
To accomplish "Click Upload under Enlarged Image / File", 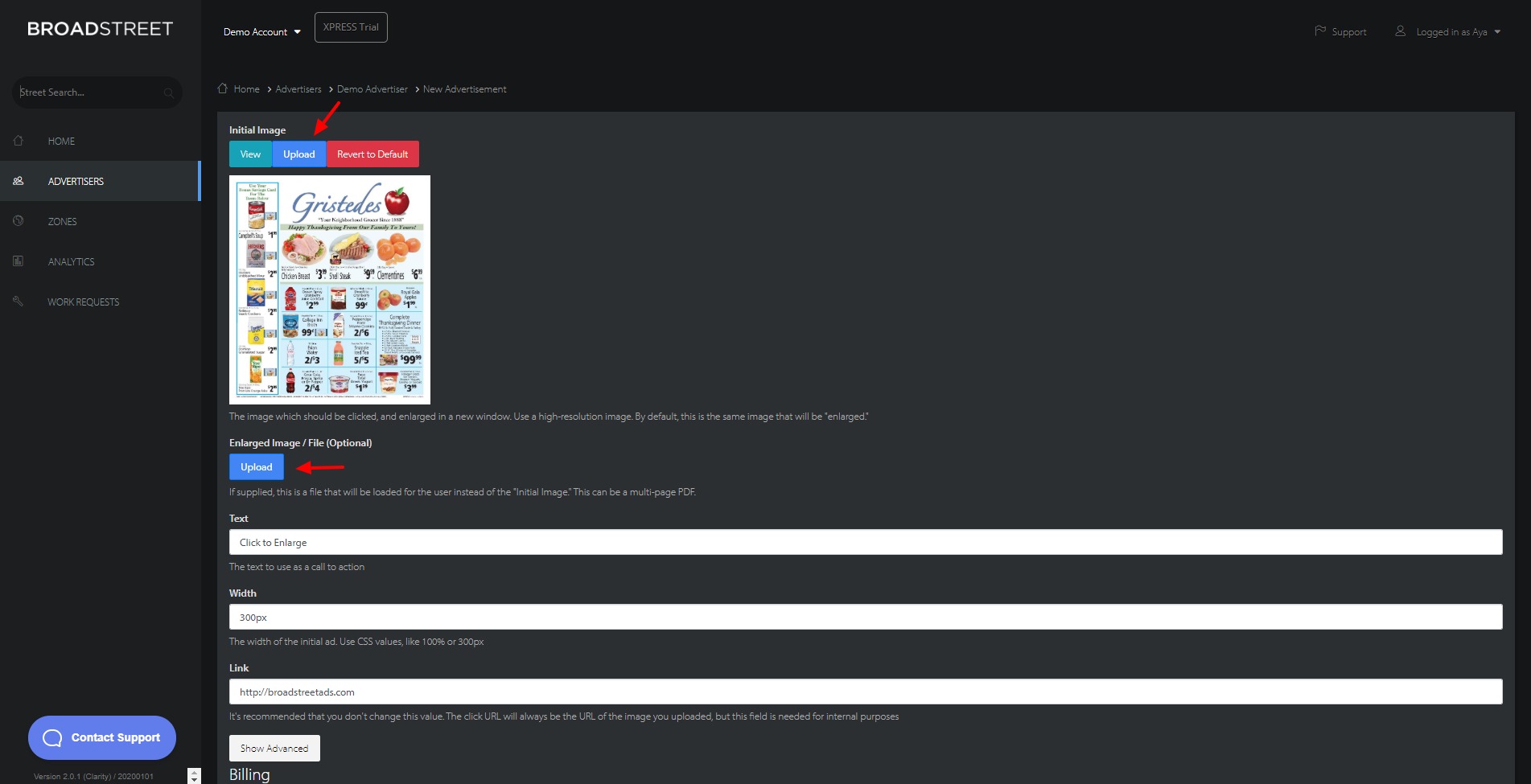I will pos(257,467).
